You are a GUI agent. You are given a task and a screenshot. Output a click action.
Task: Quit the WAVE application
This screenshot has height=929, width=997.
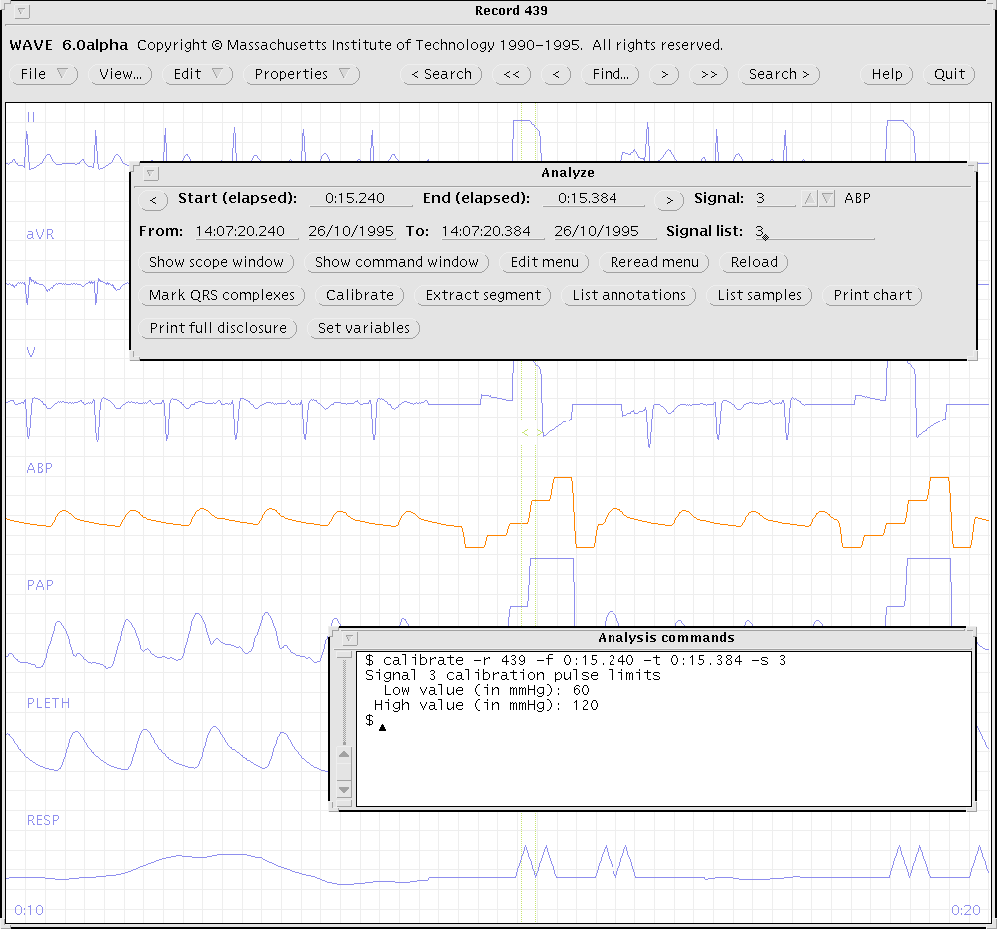[949, 74]
